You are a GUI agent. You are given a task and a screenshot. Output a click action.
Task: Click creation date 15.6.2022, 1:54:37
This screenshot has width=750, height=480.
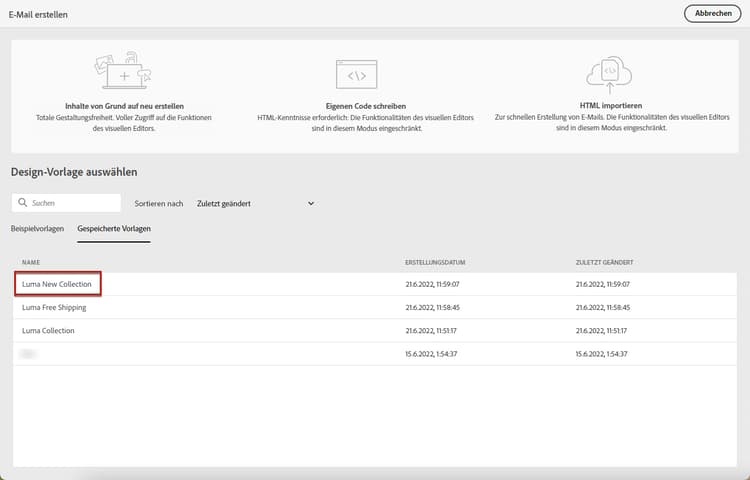tap(431, 354)
